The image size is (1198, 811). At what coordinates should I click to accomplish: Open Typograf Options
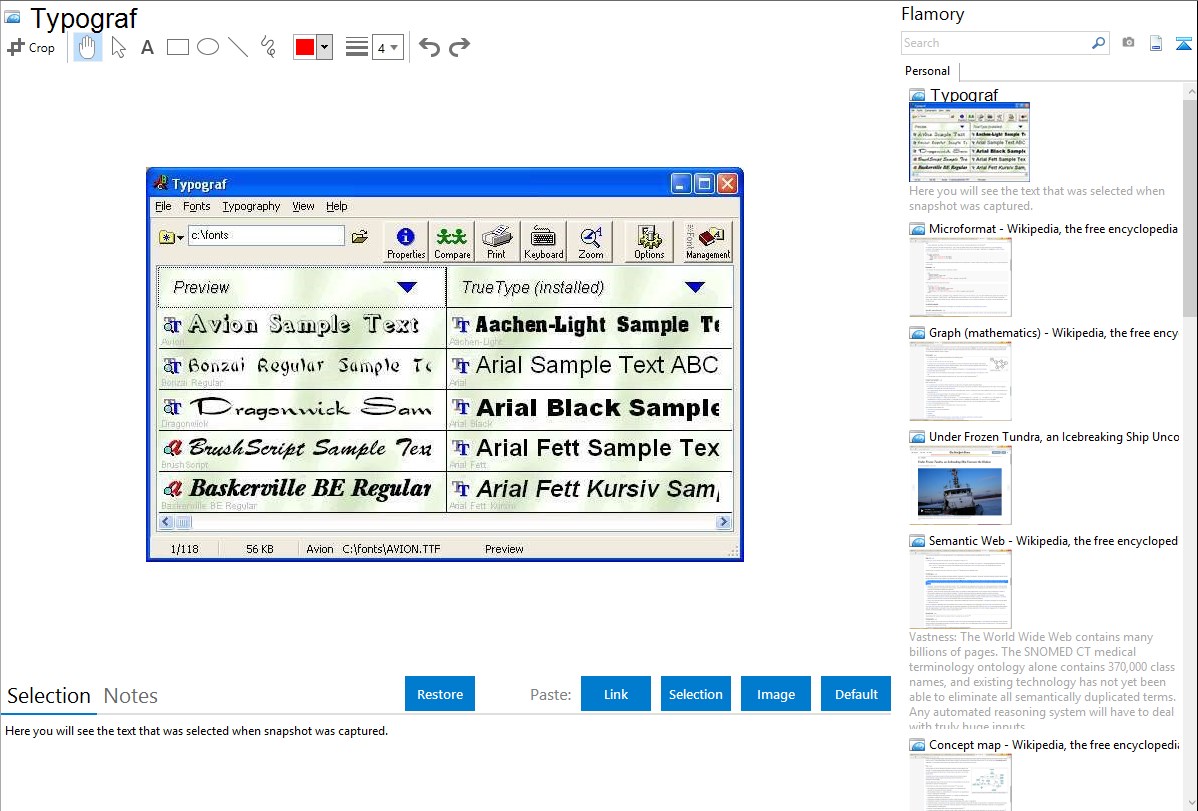click(x=649, y=242)
